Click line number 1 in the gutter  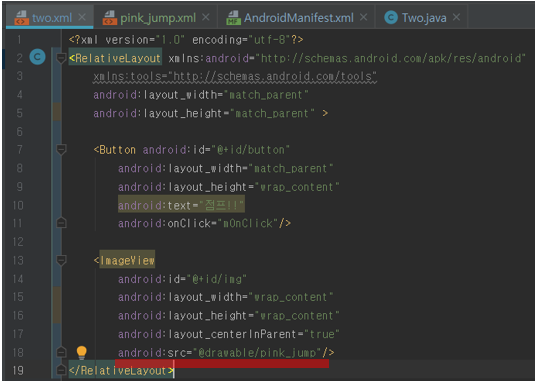tap(19, 40)
